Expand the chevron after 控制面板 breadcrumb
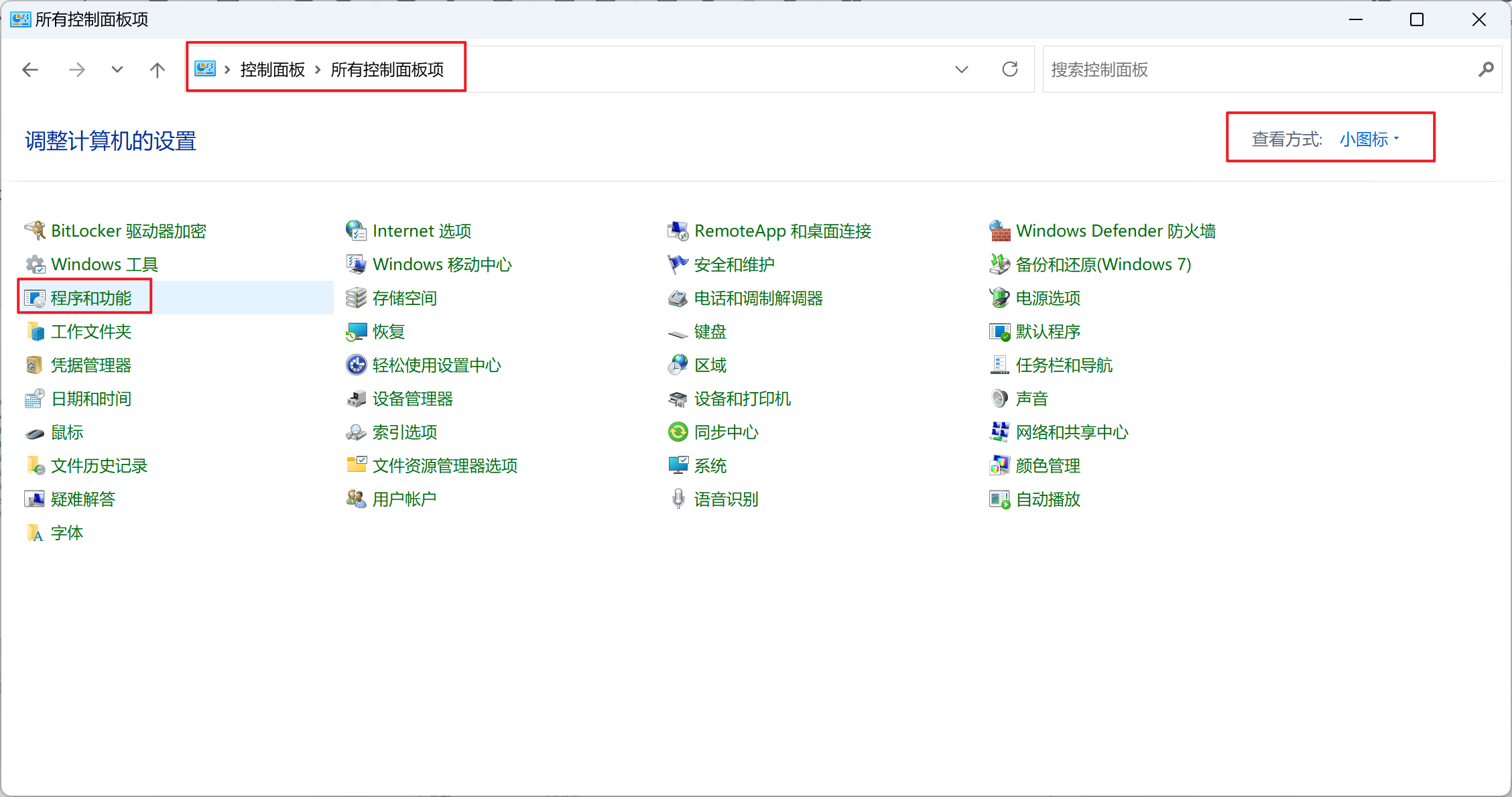1512x797 pixels. tap(318, 69)
